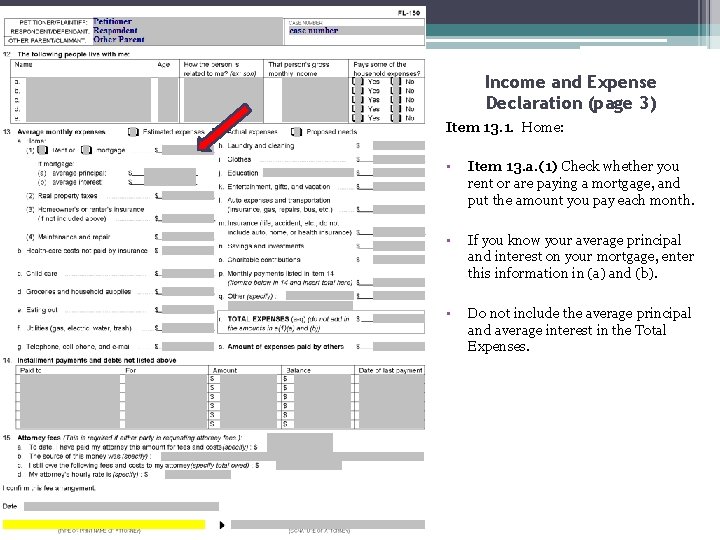Check the Yes box in household row a
This screenshot has width=720, height=540.
pyautogui.click(x=357, y=82)
